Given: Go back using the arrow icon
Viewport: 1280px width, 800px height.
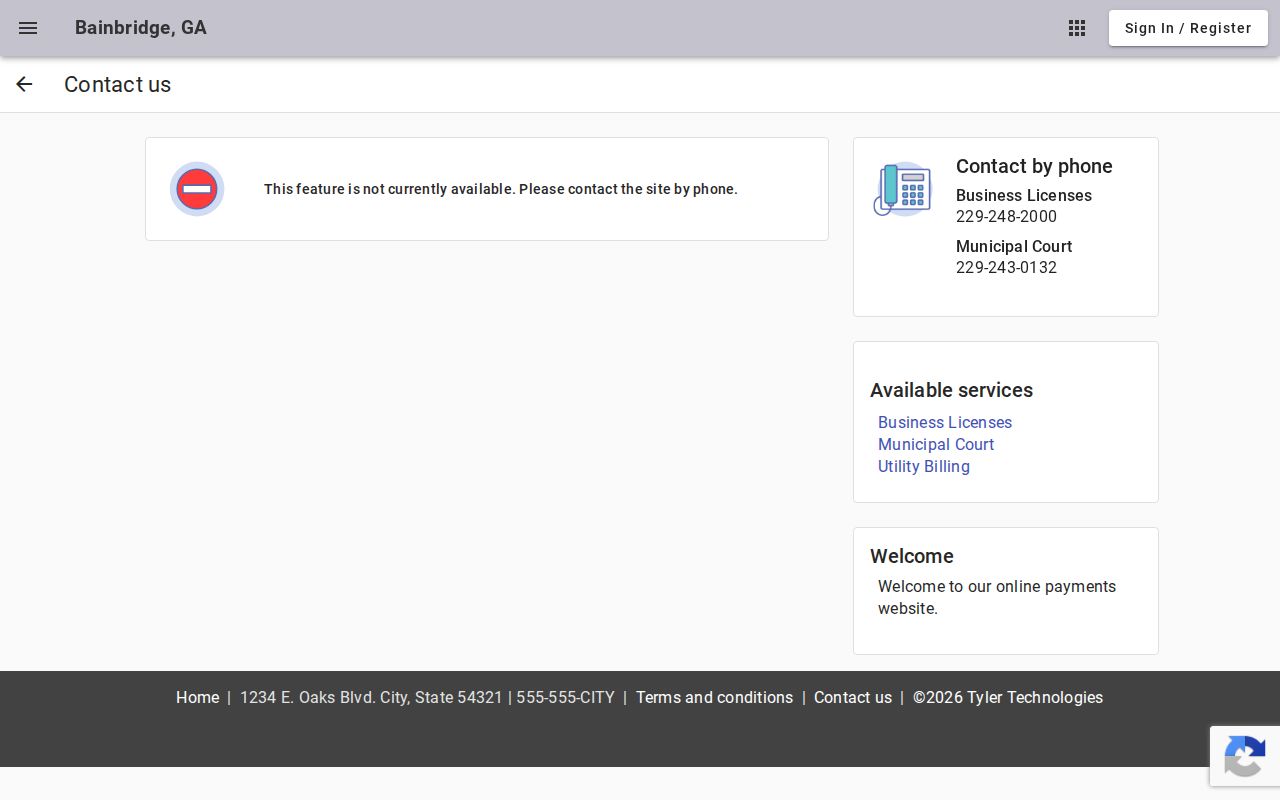Looking at the screenshot, I should pos(24,84).
